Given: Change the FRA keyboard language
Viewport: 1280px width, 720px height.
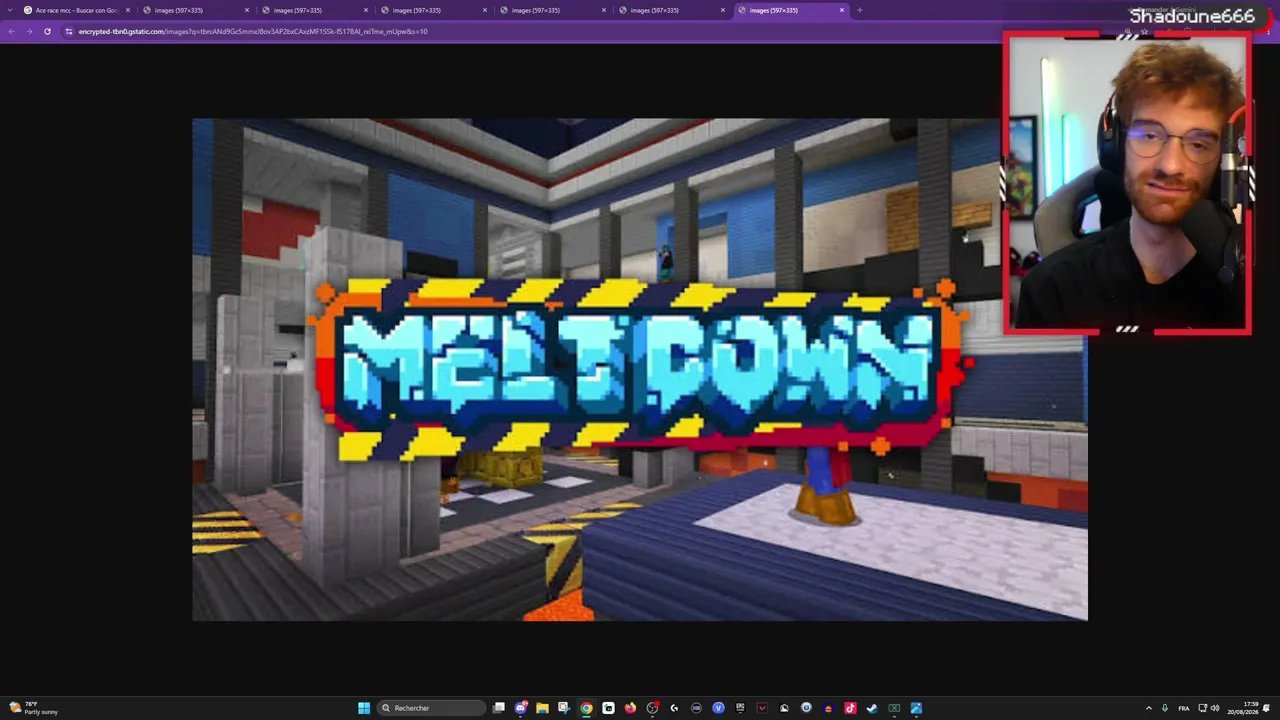Looking at the screenshot, I should [1184, 708].
